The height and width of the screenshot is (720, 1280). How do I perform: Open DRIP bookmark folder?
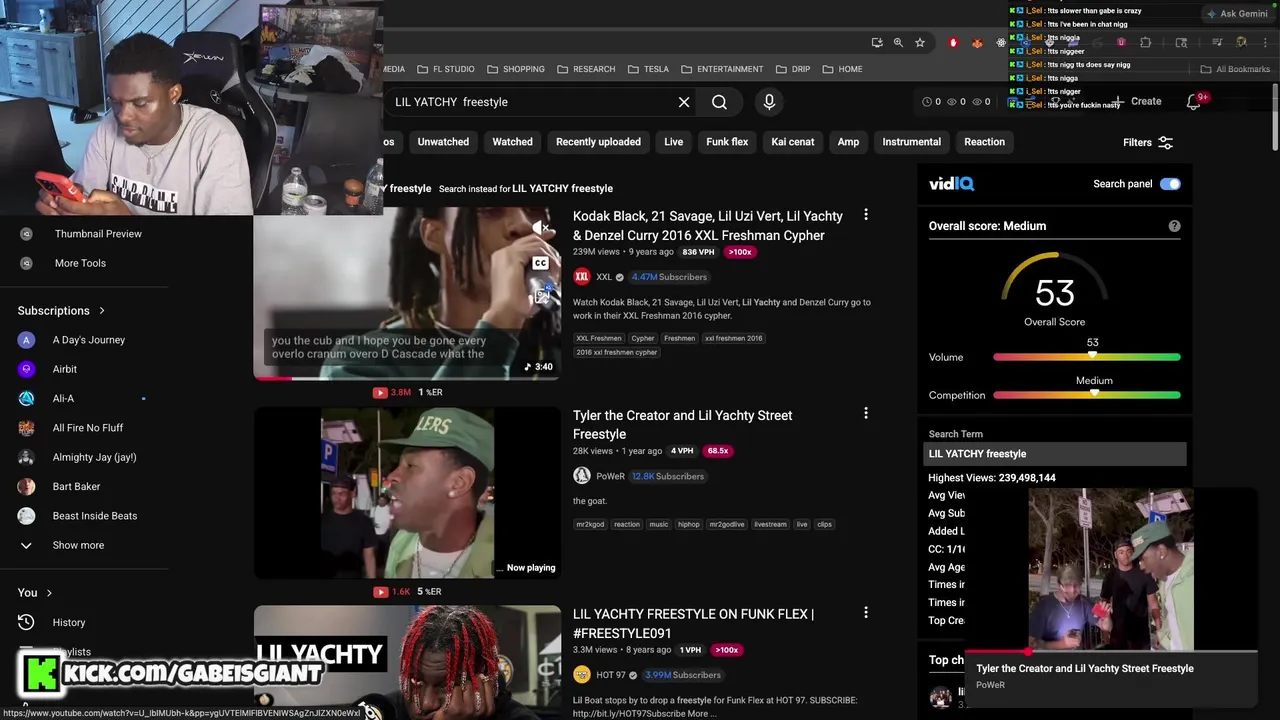click(x=793, y=69)
